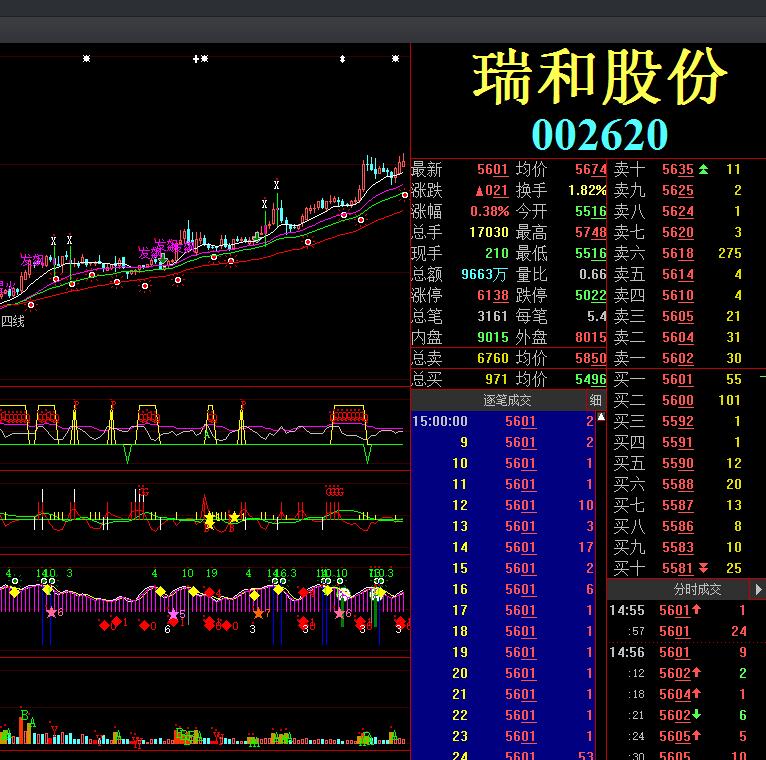Click 总额 value 9663万
The image size is (766, 760).
(x=484, y=274)
